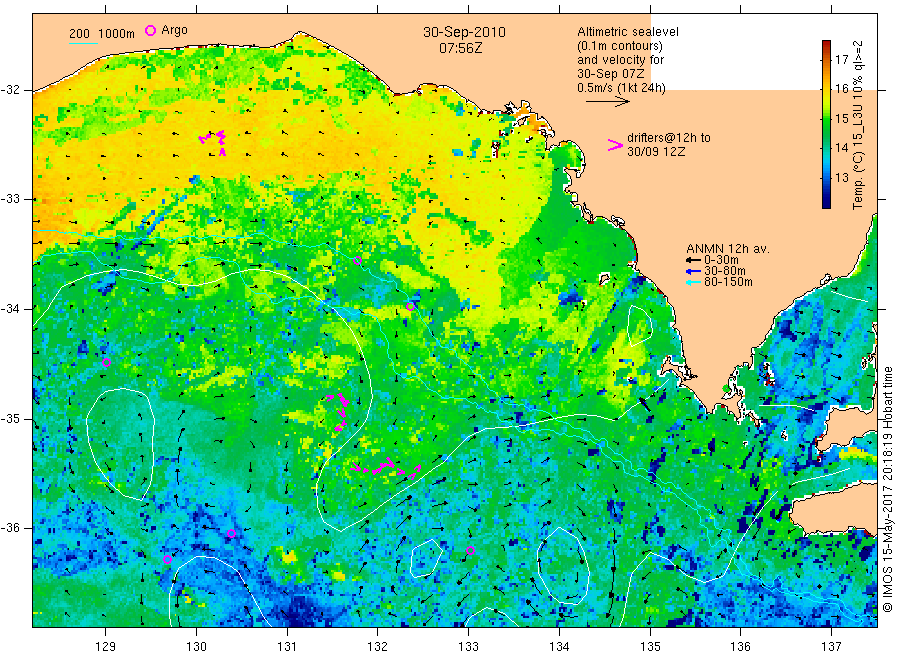Click the IMOS copyright timestamp text

coord(888,490)
